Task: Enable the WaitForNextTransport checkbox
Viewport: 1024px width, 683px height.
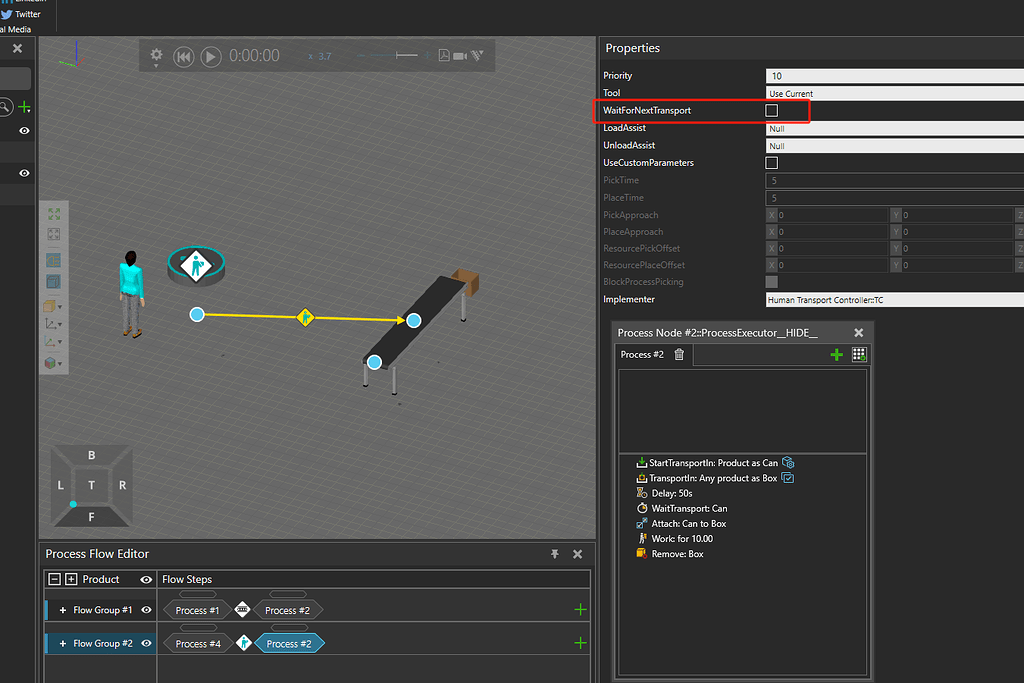Action: [770, 110]
